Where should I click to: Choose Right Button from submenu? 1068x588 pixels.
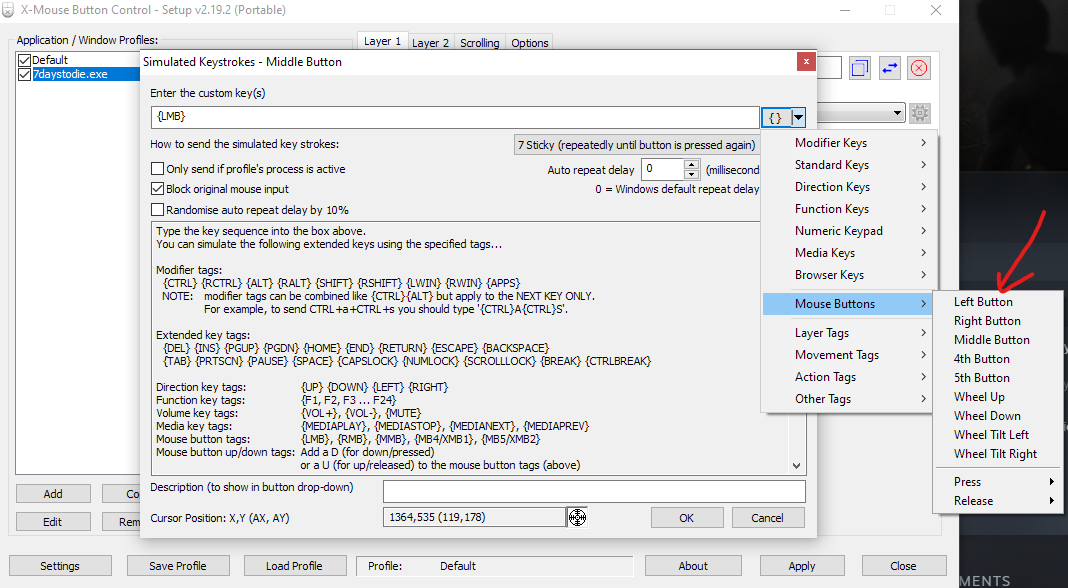coord(998,321)
